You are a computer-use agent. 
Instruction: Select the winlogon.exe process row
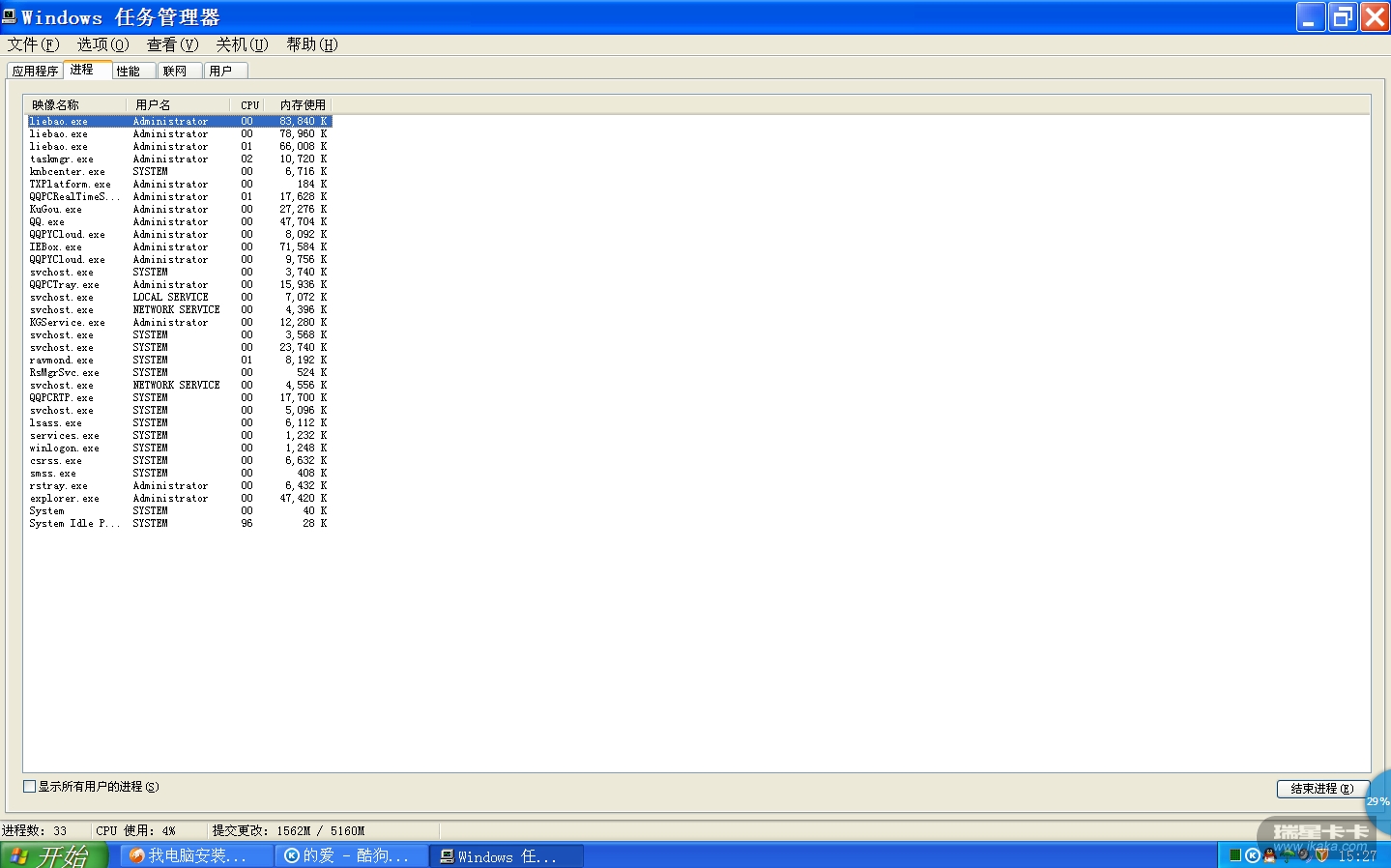click(179, 448)
